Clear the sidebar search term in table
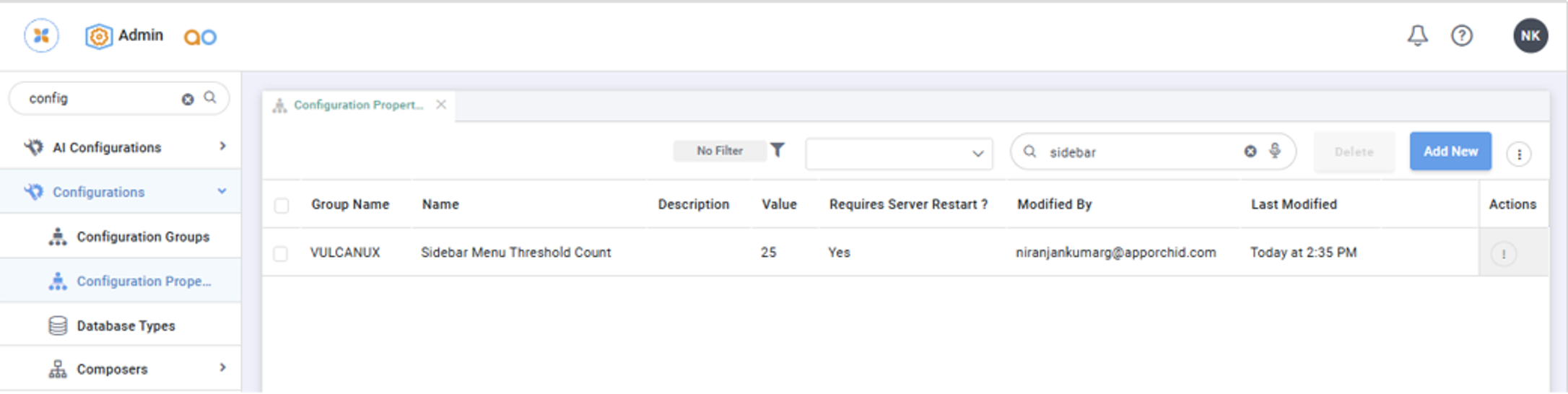 pos(1250,152)
